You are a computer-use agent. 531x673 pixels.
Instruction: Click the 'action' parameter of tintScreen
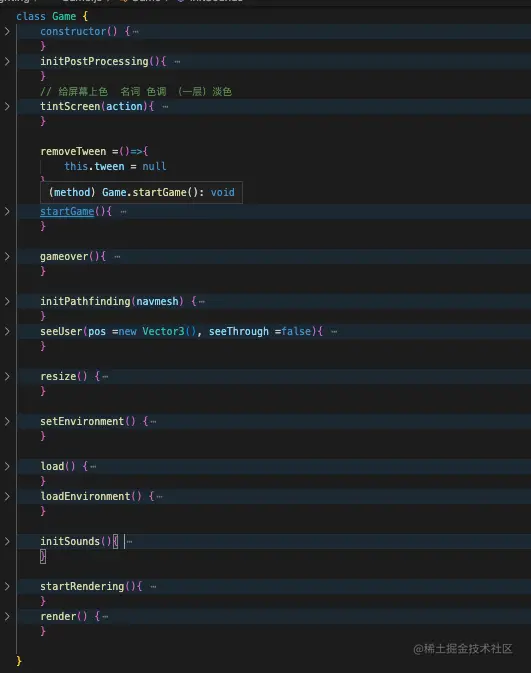124,106
